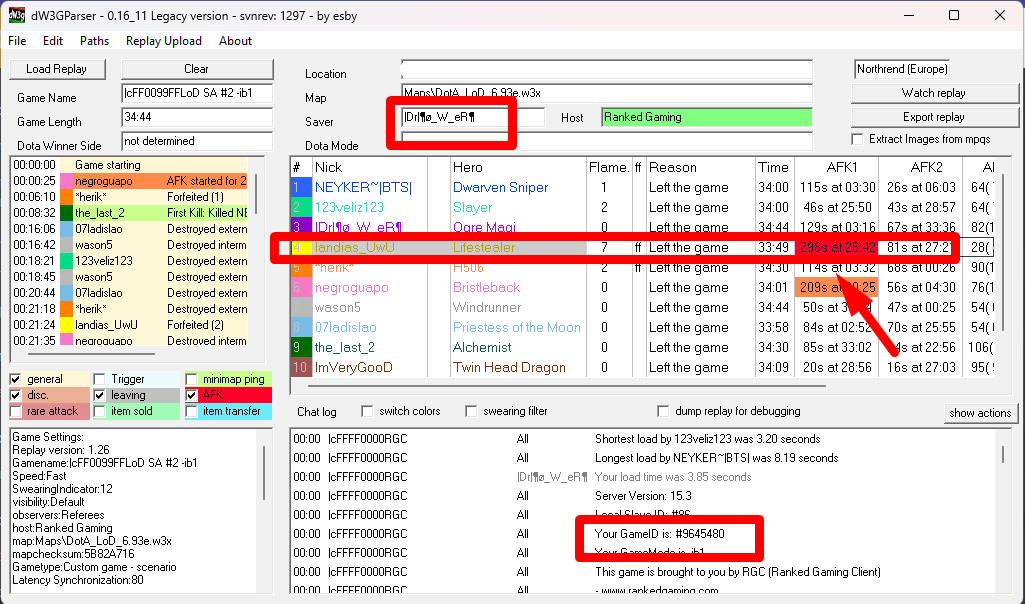Click the AFK1 column header

point(836,167)
